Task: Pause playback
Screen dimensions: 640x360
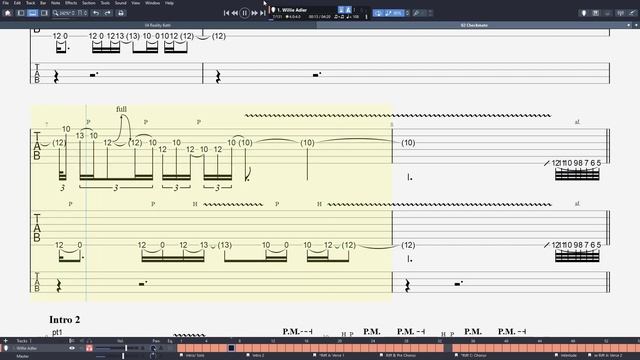Action: (x=244, y=13)
